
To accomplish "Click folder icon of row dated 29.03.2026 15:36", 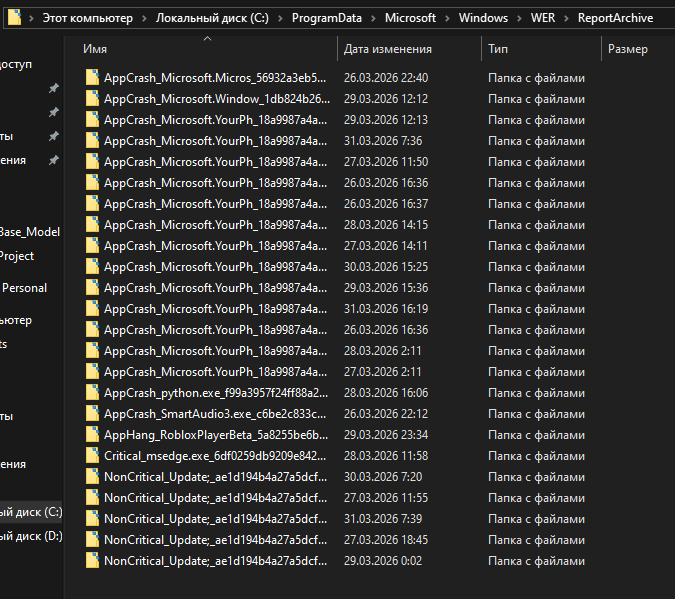I will pos(92,288).
